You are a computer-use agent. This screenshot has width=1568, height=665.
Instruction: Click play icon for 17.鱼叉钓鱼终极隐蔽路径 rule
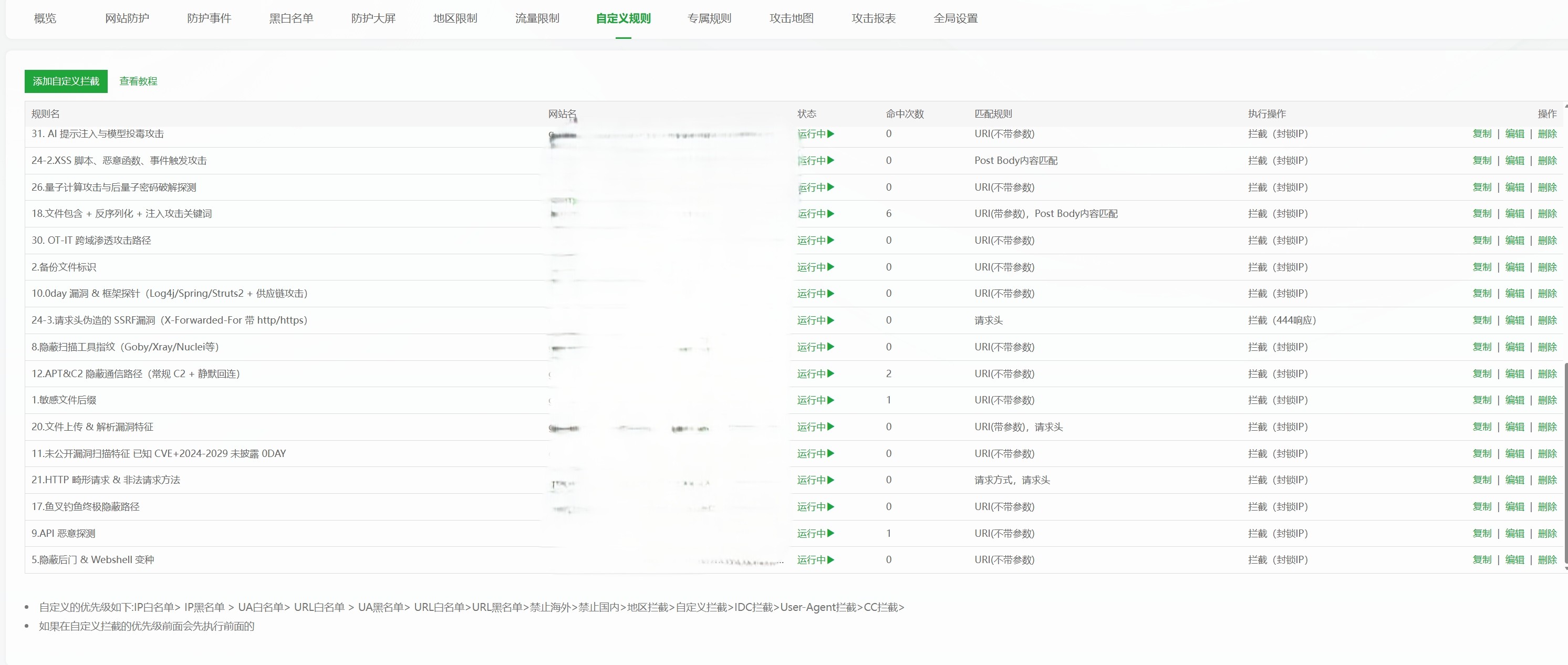click(x=831, y=507)
